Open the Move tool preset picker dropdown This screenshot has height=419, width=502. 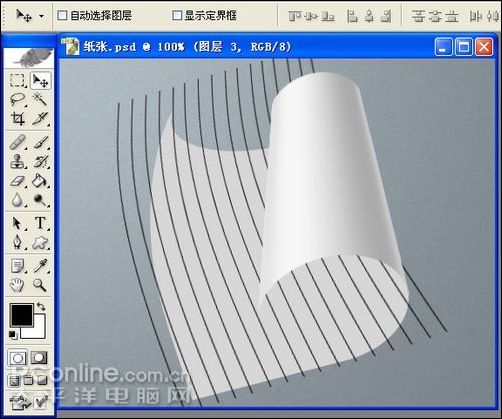click(41, 16)
